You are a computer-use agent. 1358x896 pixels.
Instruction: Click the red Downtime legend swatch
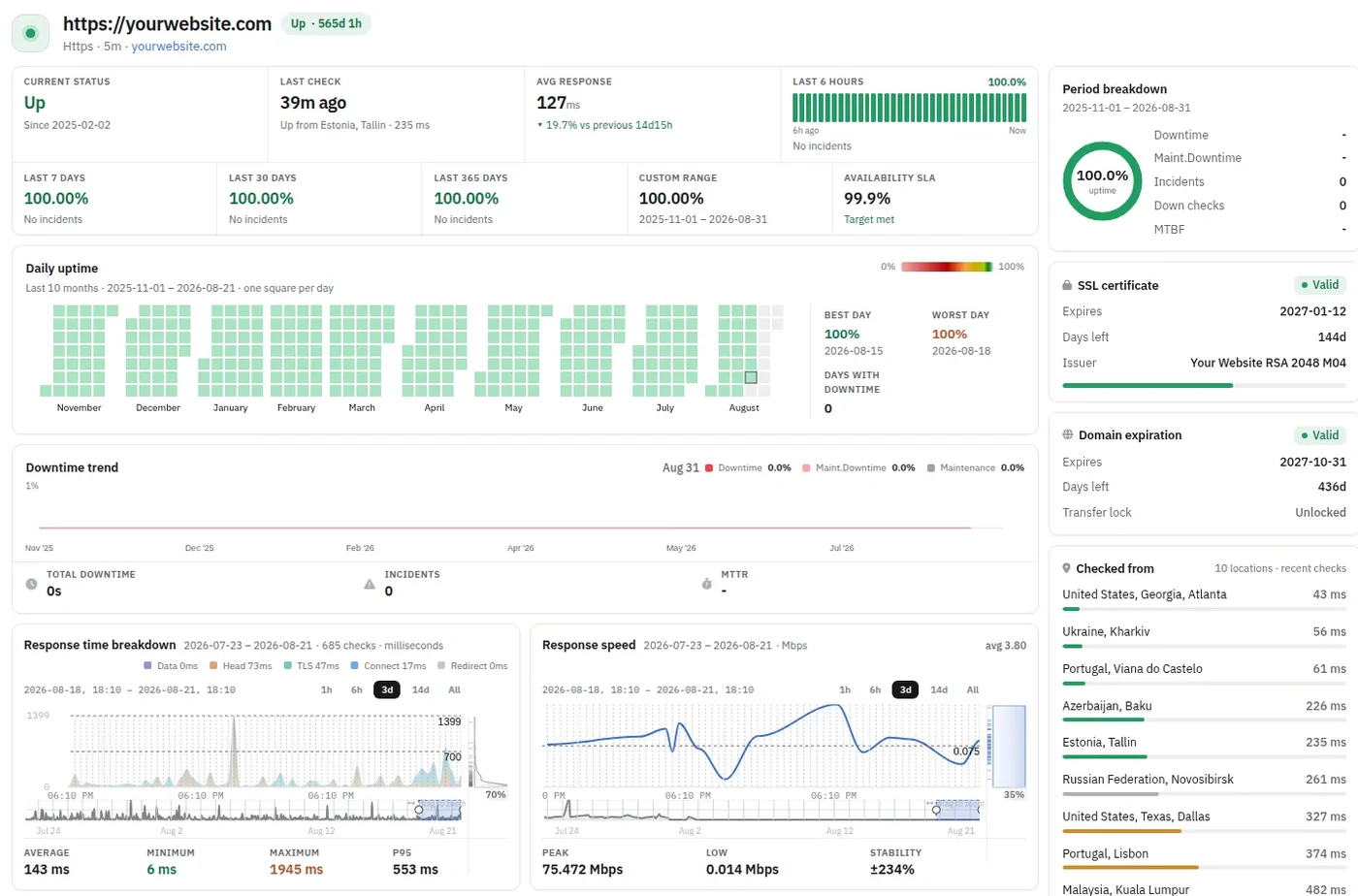click(709, 468)
